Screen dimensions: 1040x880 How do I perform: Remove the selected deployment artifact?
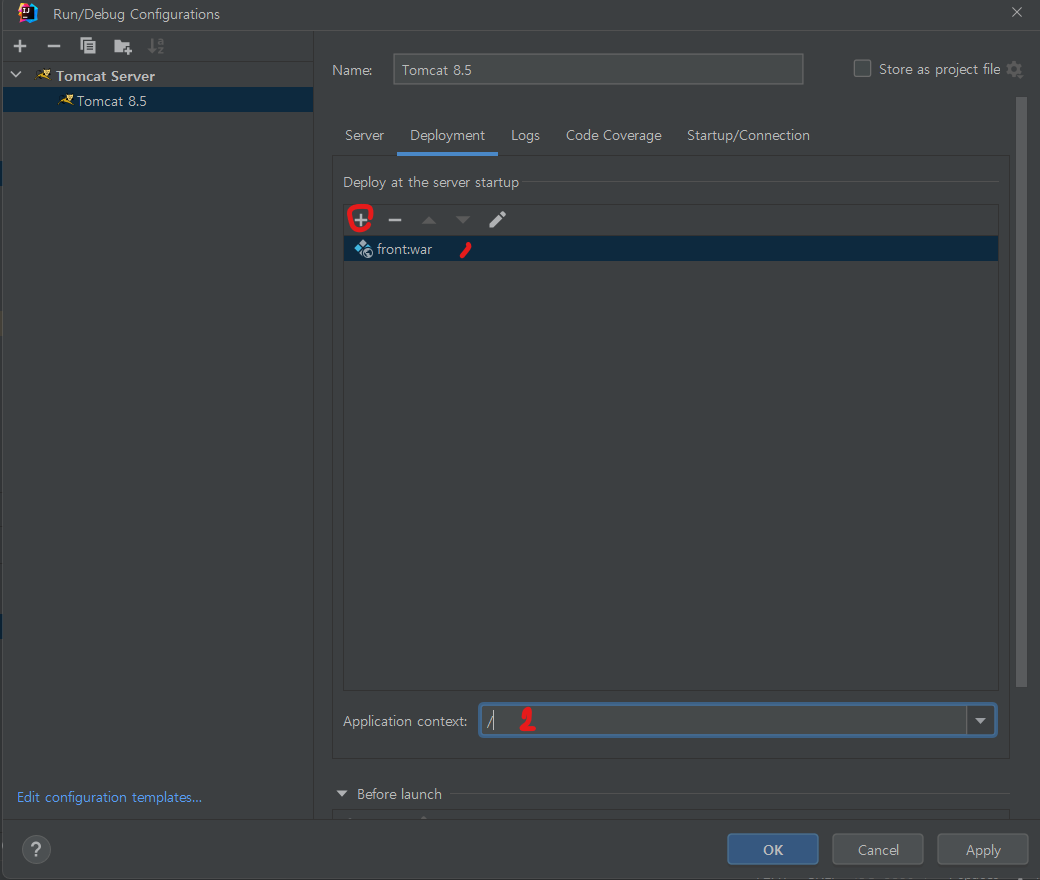pos(395,220)
